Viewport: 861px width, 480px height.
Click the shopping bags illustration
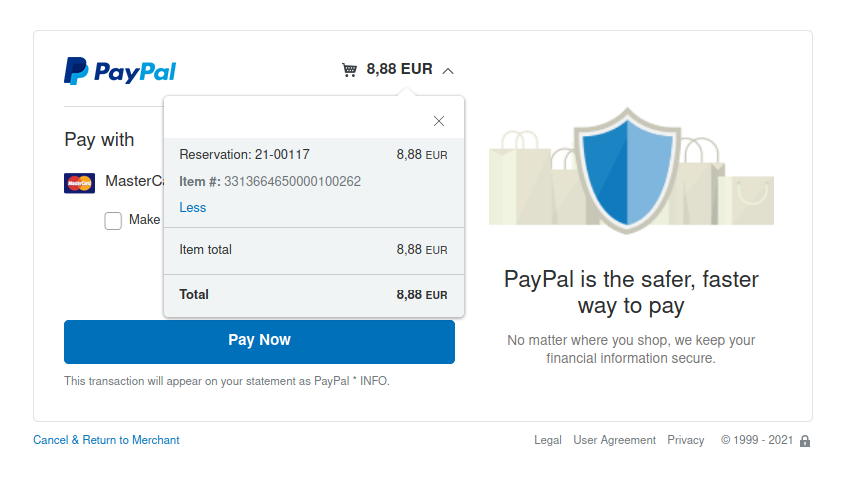(x=631, y=178)
